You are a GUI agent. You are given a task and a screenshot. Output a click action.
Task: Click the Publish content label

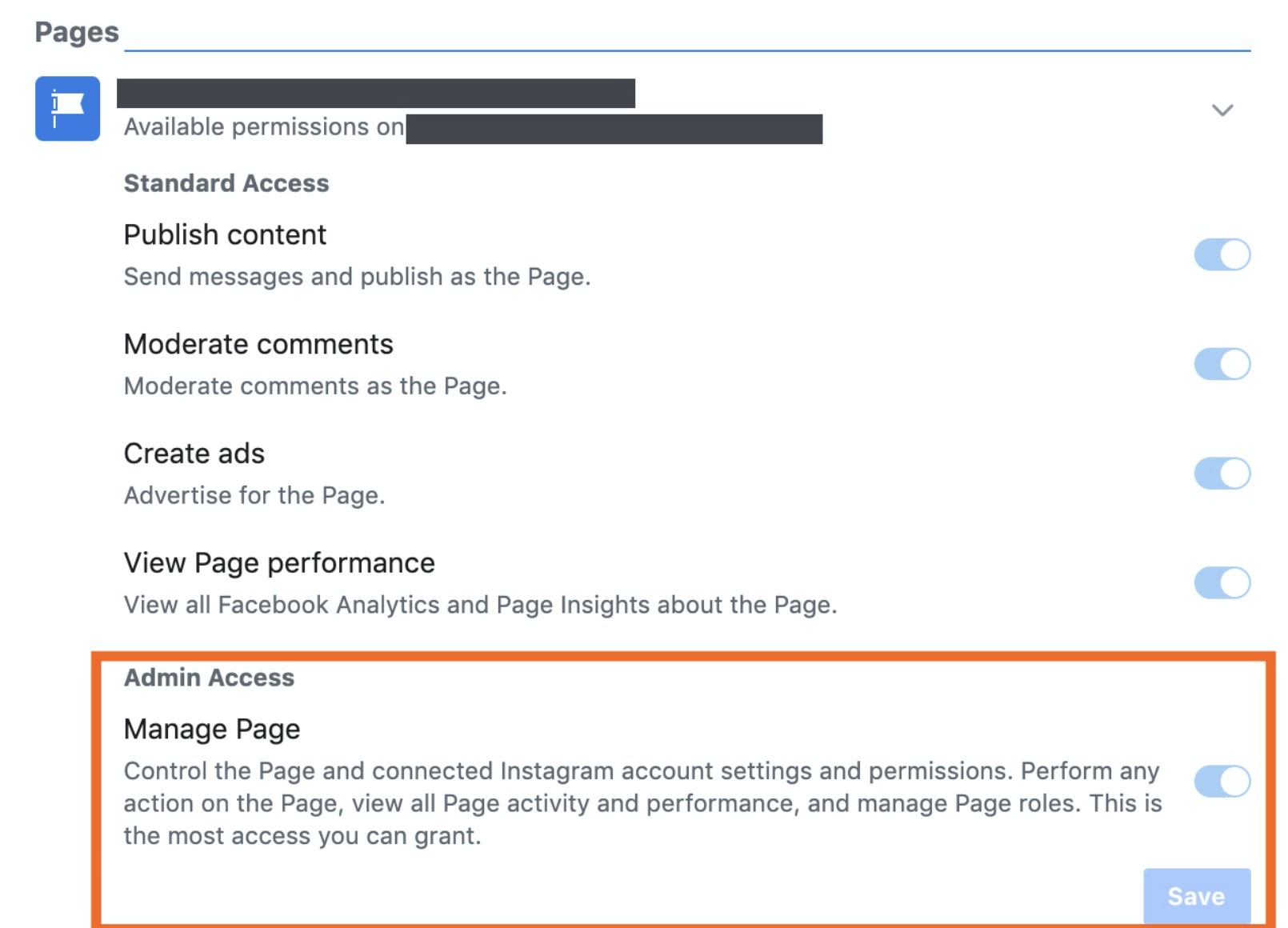[x=225, y=234]
